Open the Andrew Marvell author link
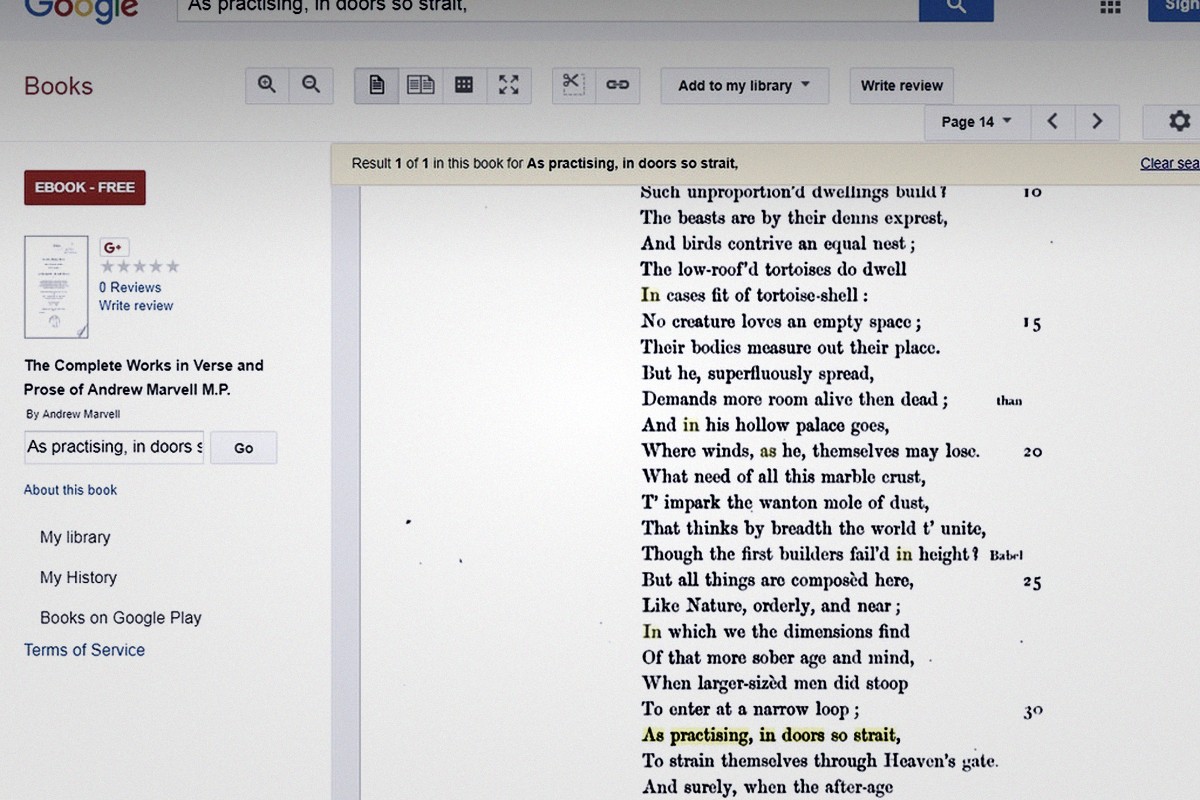The height and width of the screenshot is (800, 1200). point(81,414)
